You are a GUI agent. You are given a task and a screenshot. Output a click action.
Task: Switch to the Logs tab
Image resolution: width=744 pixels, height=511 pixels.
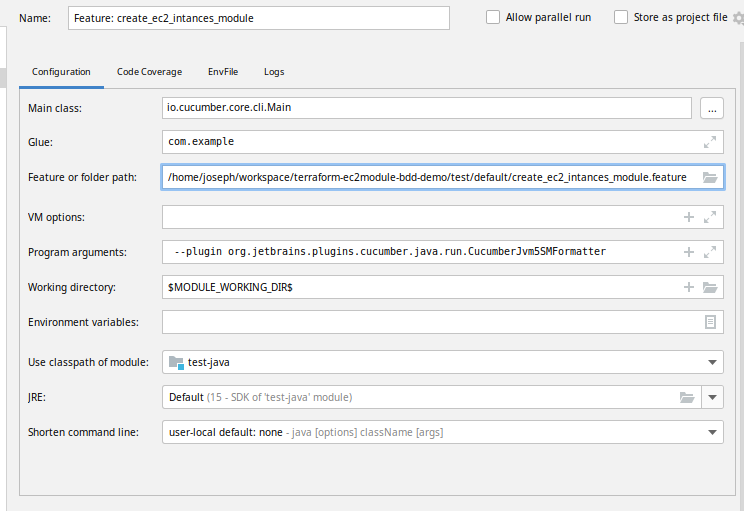[x=274, y=72]
